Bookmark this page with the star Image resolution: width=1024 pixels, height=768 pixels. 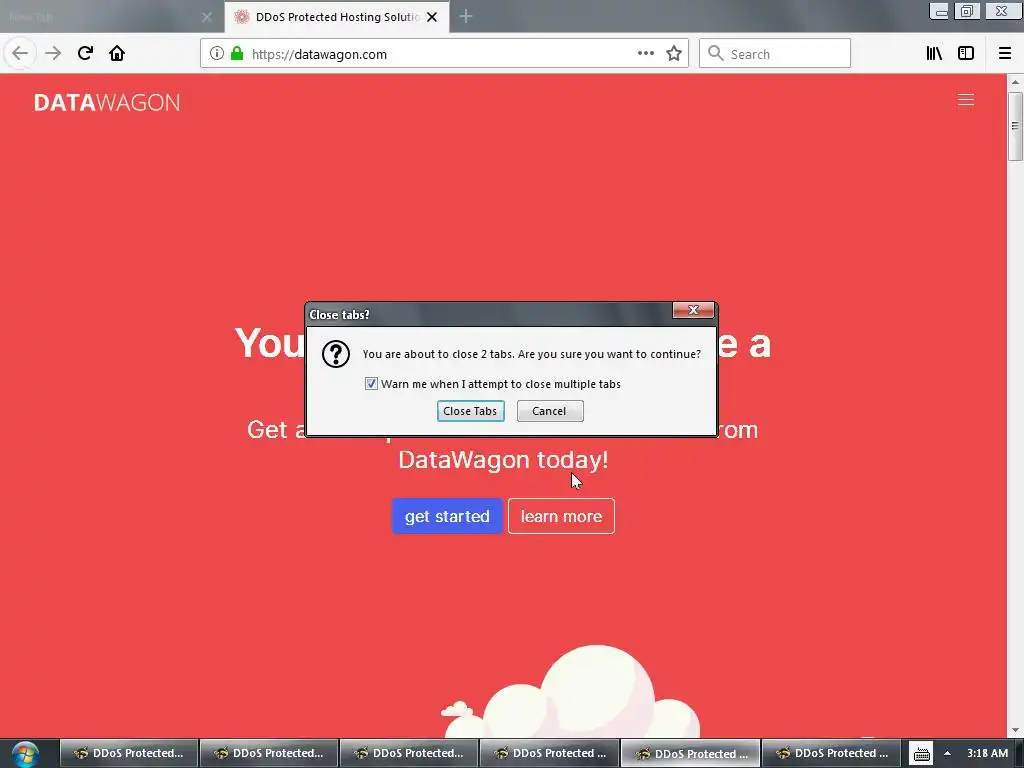pos(674,54)
